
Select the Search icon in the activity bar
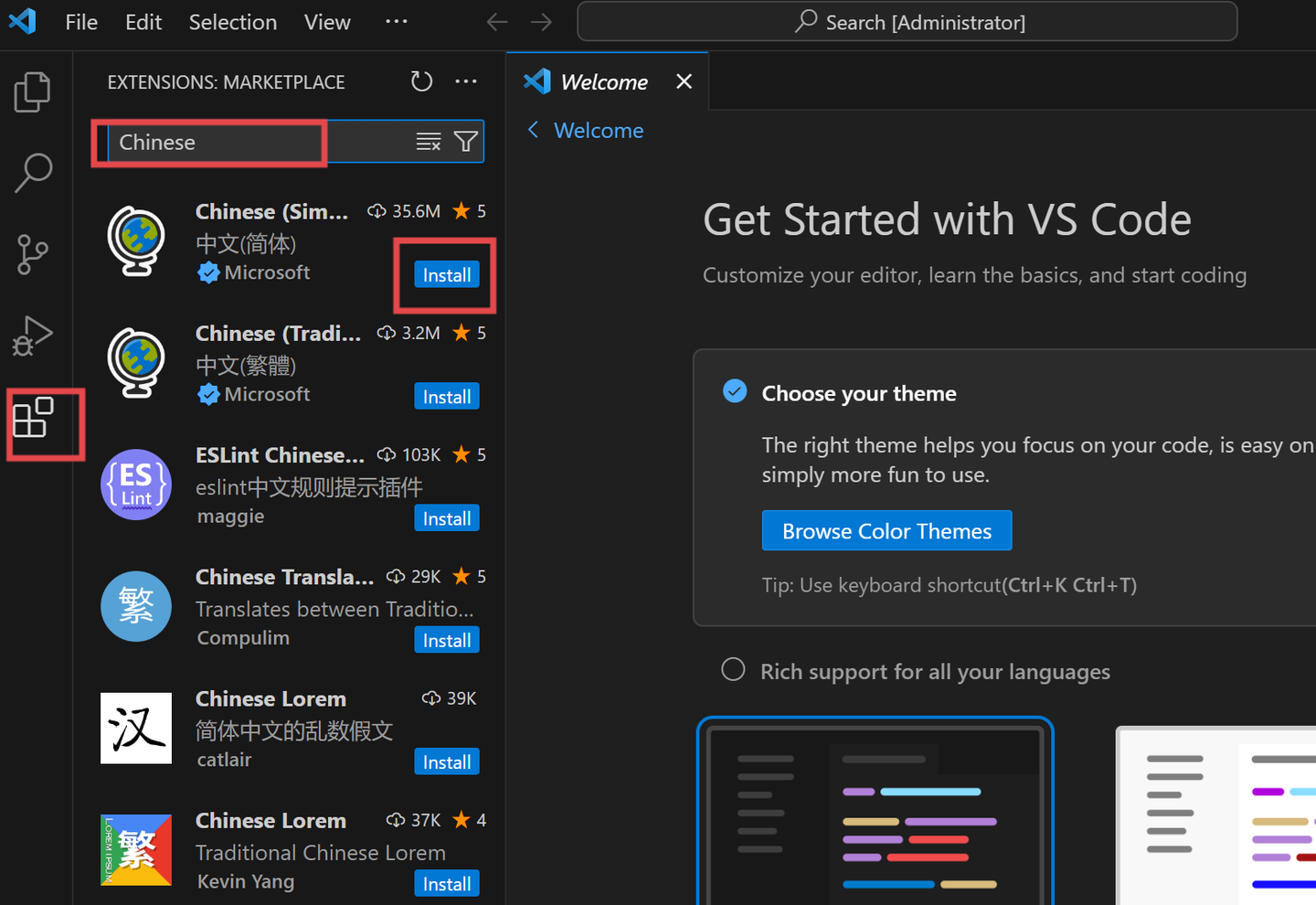coord(33,172)
